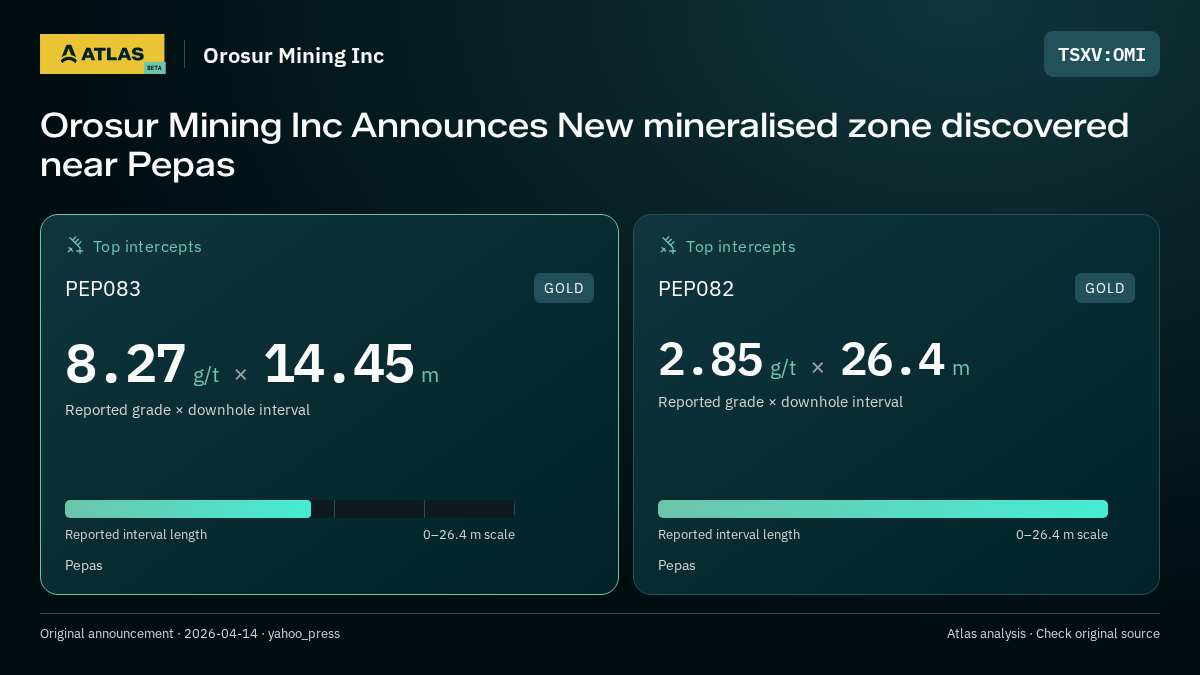Click the GOLD tag on PEP082
Viewport: 1200px width, 675px height.
1105,288
